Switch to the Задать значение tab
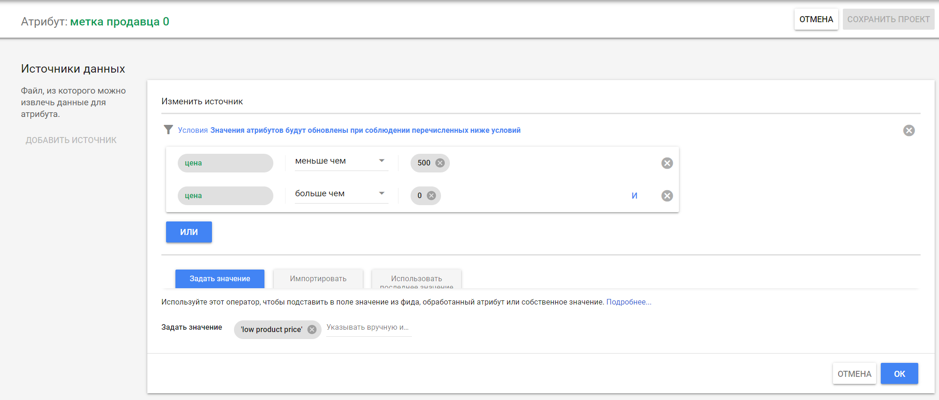939x400 pixels. point(220,279)
